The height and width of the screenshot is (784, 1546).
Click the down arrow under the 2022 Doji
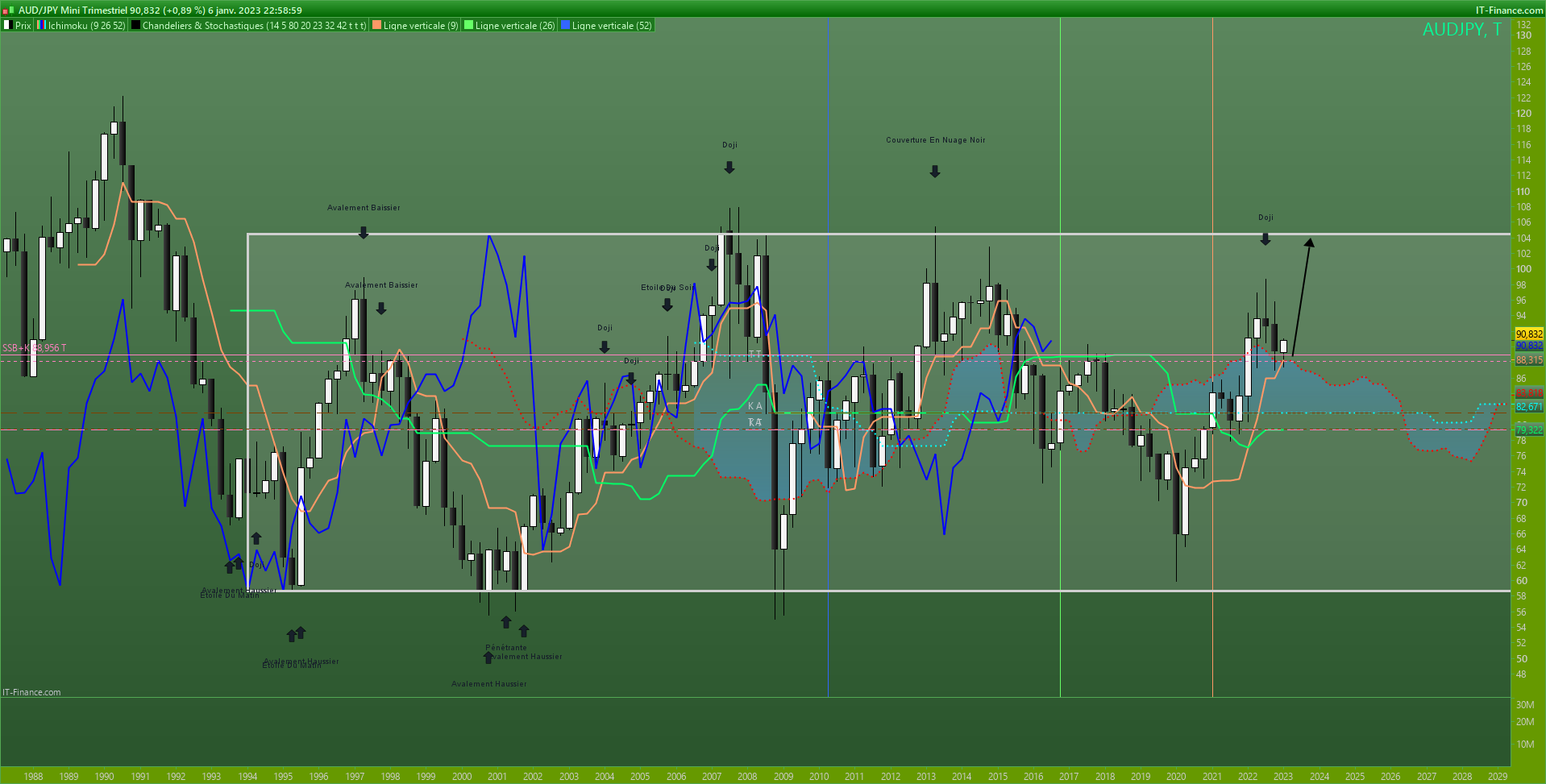coord(1265,239)
